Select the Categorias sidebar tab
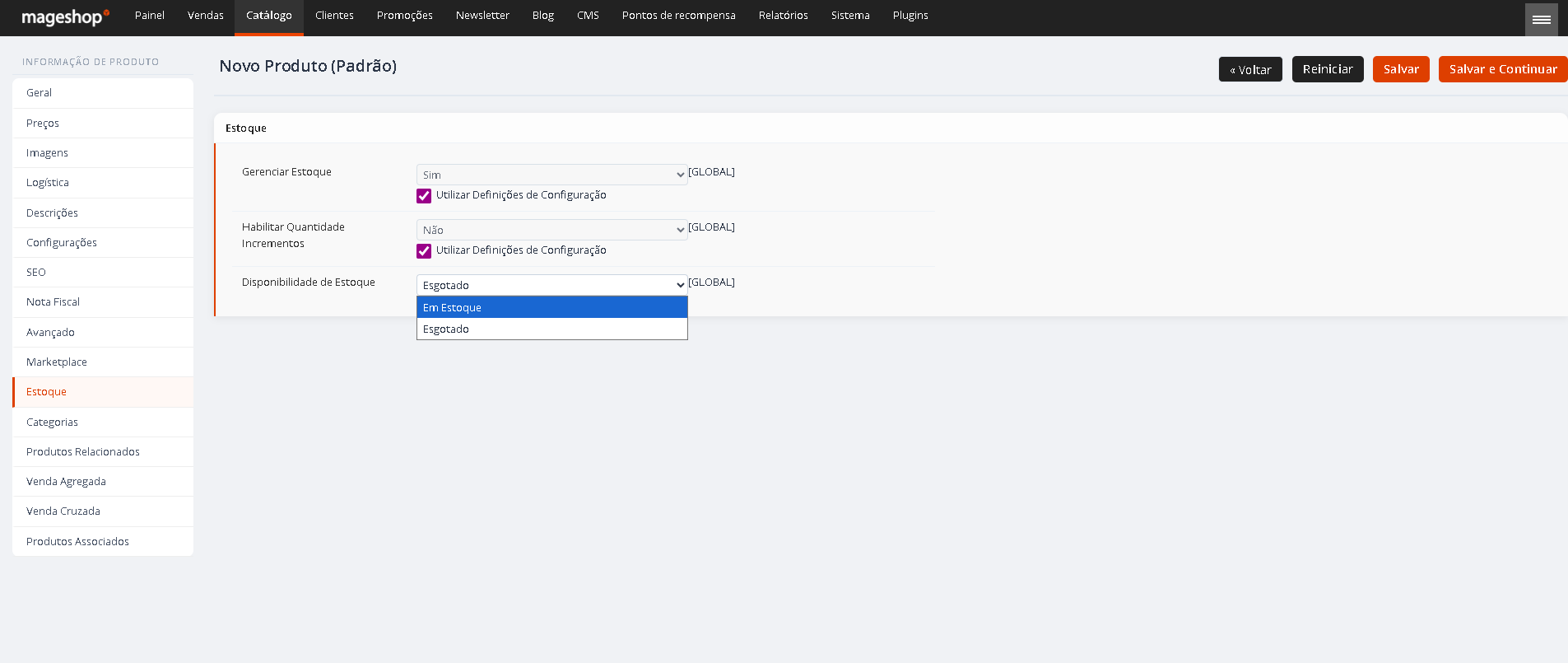This screenshot has height=663, width=1568. pyautogui.click(x=103, y=422)
